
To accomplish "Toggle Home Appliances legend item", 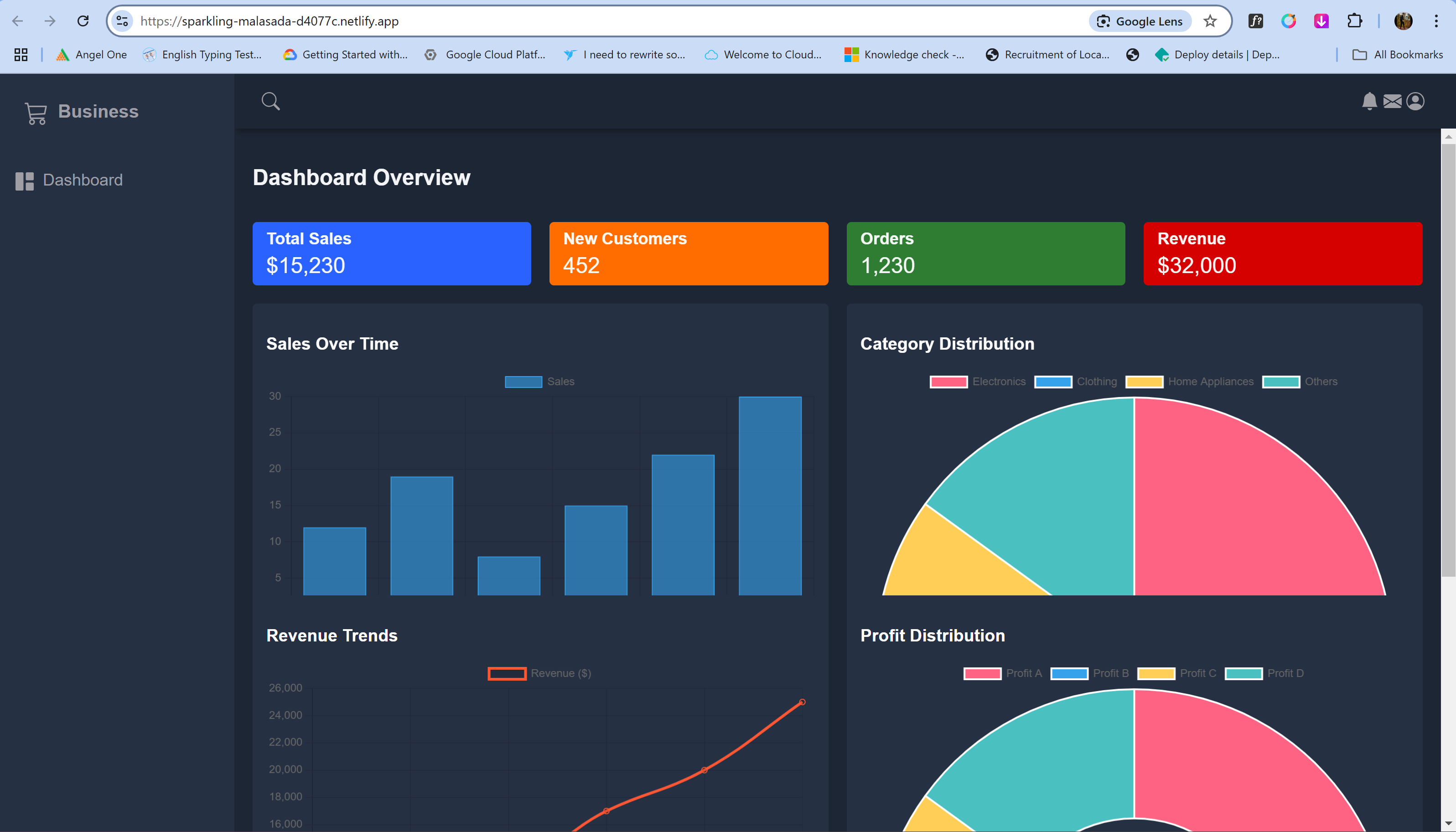I will [x=1189, y=381].
